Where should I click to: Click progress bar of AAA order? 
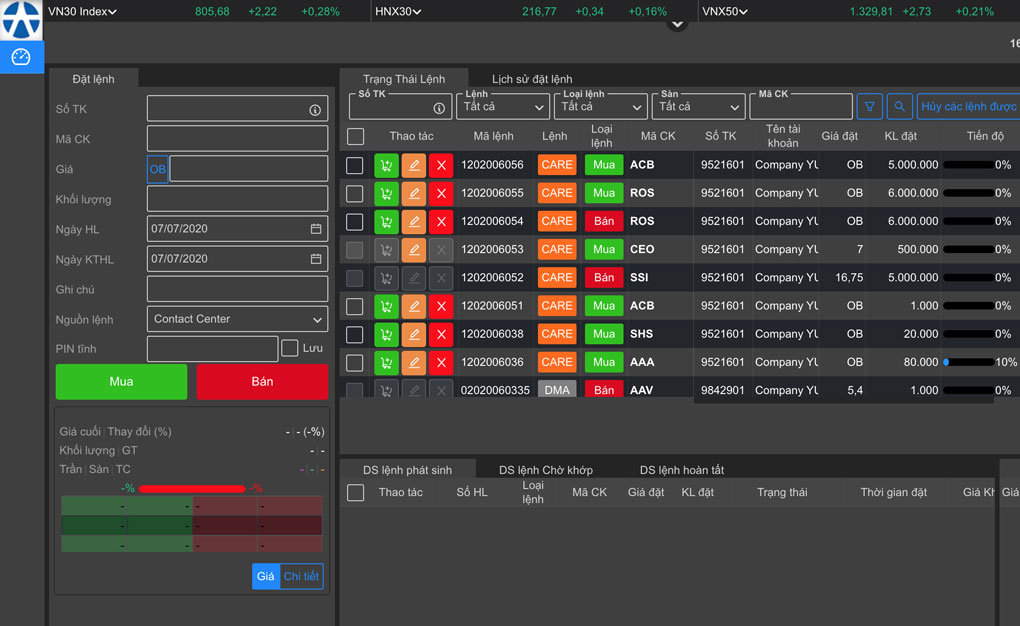click(x=968, y=362)
